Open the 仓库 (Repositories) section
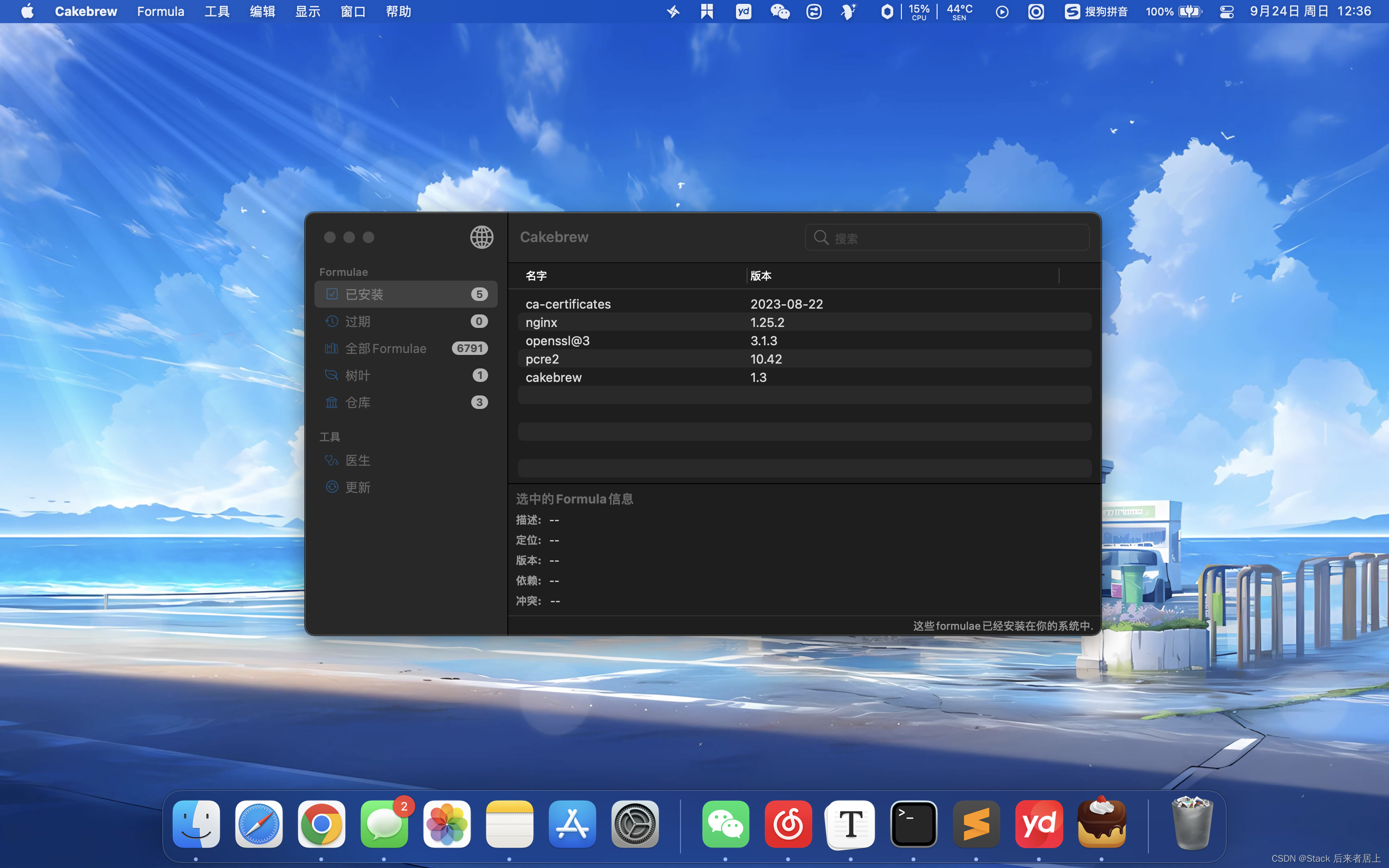The height and width of the screenshot is (868, 1389). [x=406, y=402]
